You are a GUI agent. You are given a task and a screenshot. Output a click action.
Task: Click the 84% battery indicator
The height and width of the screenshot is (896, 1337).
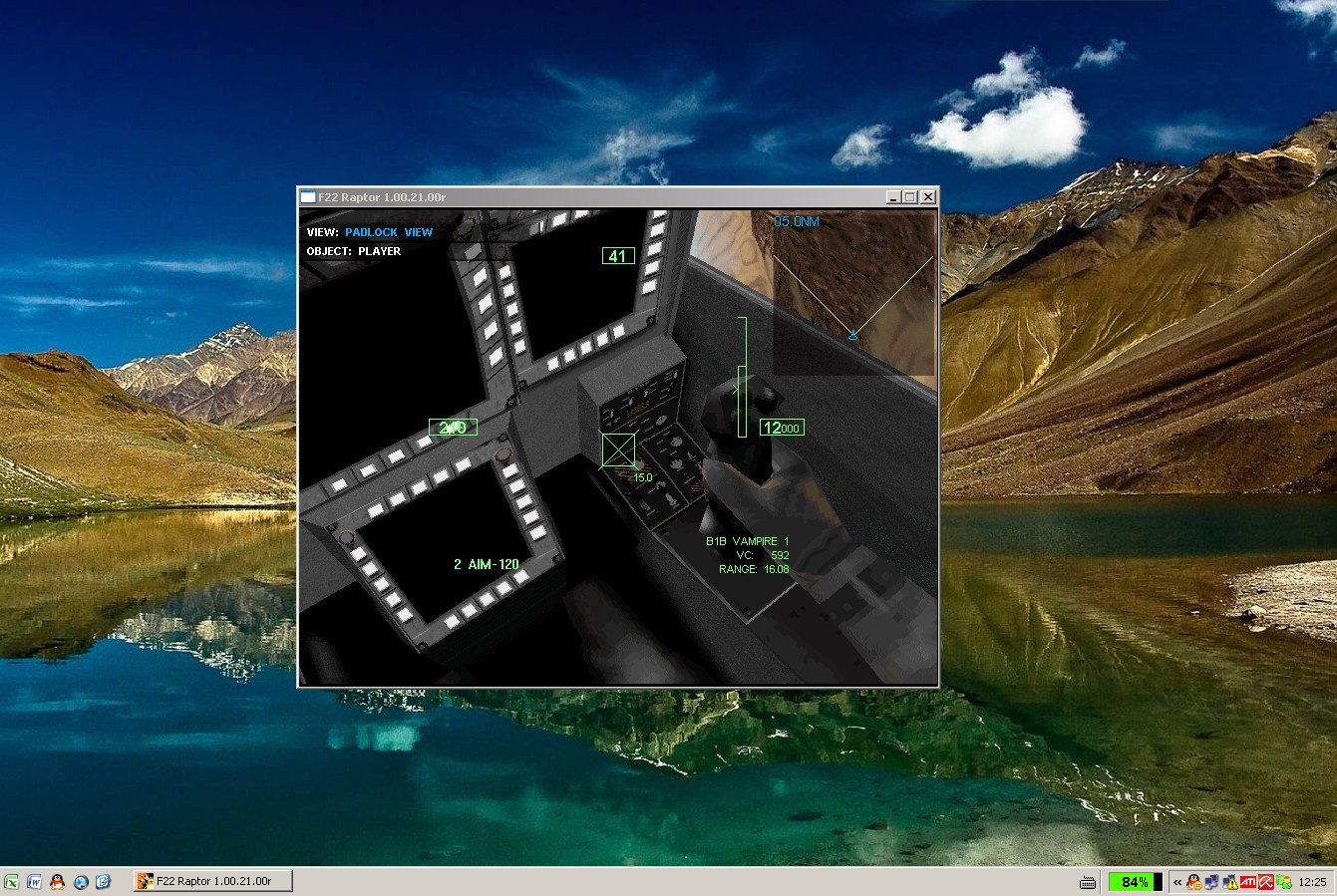(1135, 882)
